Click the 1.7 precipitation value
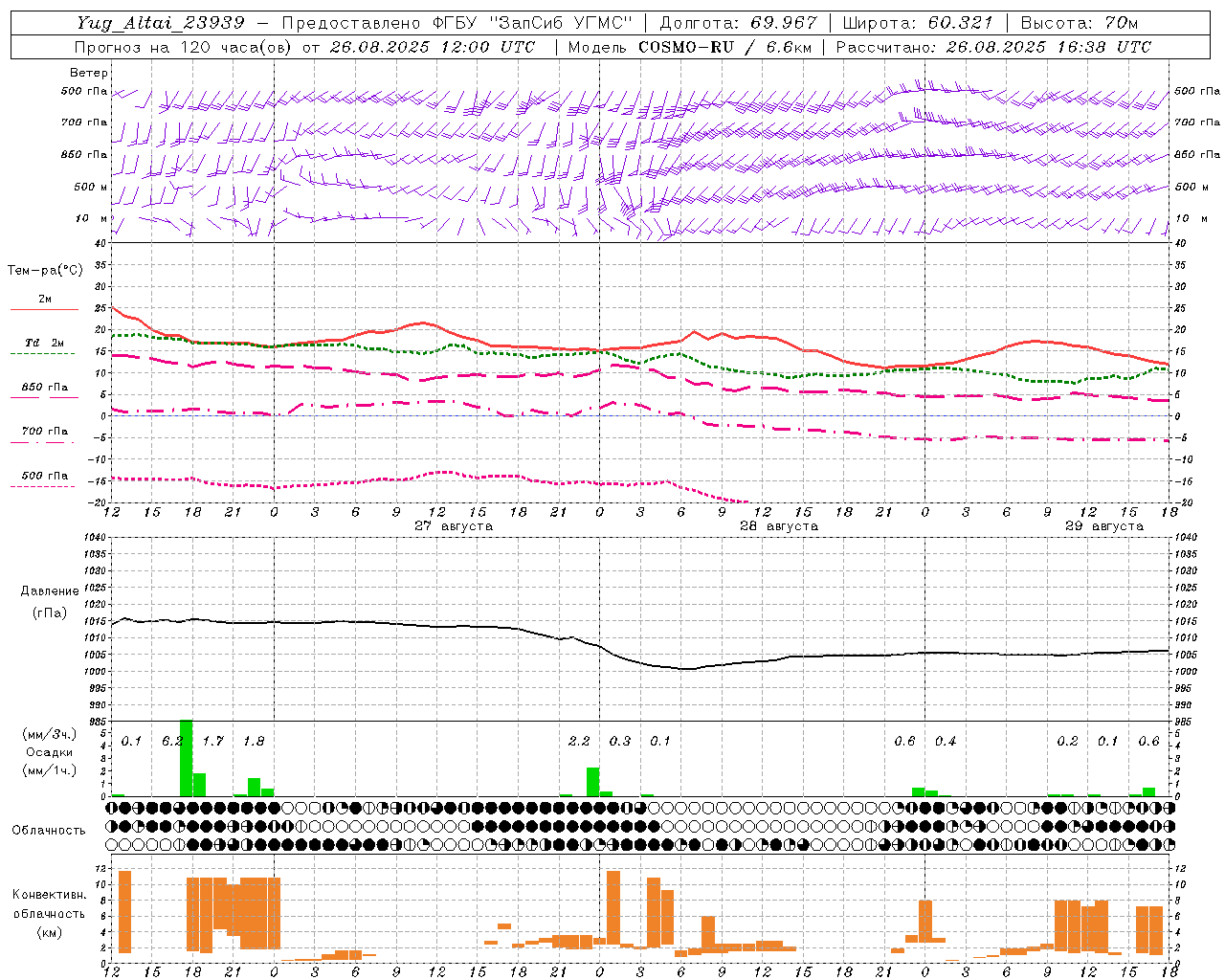This screenshot has width=1225, height=980. click(212, 742)
